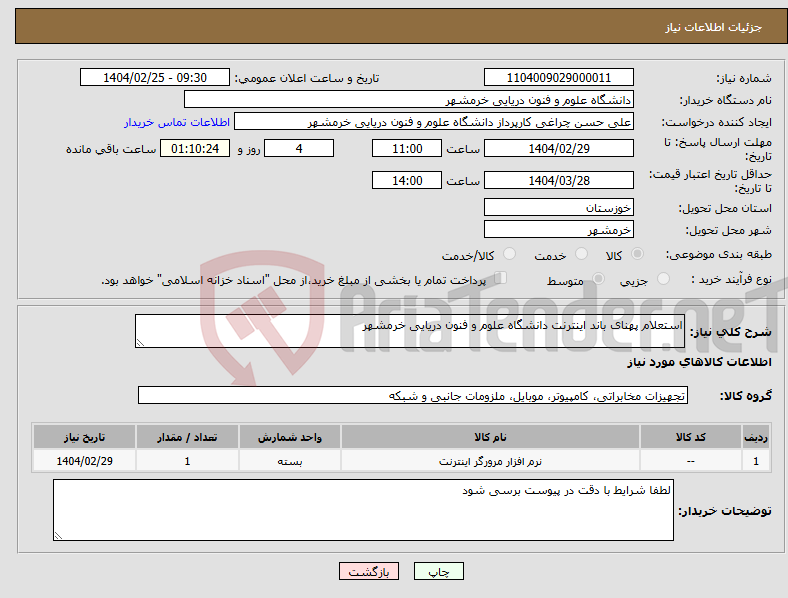The width and height of the screenshot is (788, 598).
Task: Click the remaining time field 01:10:24
Action: point(195,149)
